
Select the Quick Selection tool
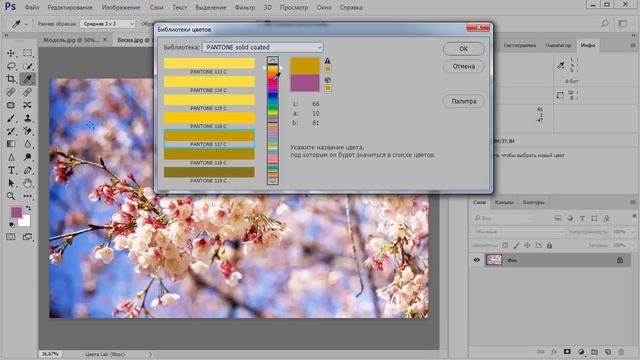click(27, 66)
